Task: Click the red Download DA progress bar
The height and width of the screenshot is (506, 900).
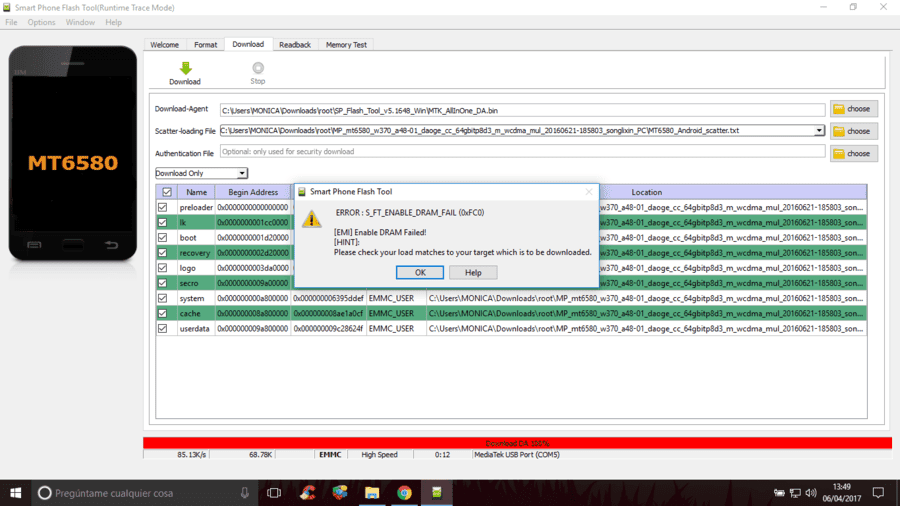Action: [517, 443]
